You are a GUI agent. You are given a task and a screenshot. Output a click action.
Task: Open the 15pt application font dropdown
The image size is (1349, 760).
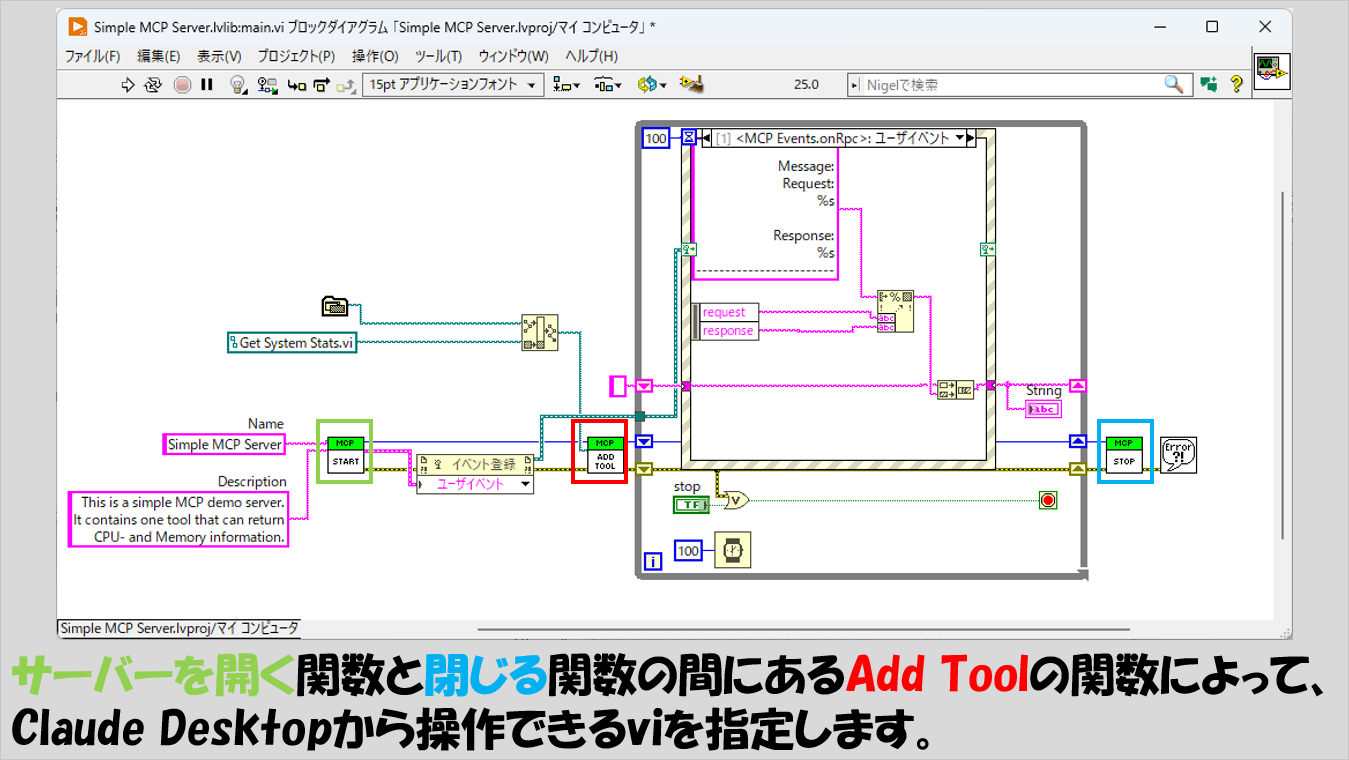tap(454, 85)
